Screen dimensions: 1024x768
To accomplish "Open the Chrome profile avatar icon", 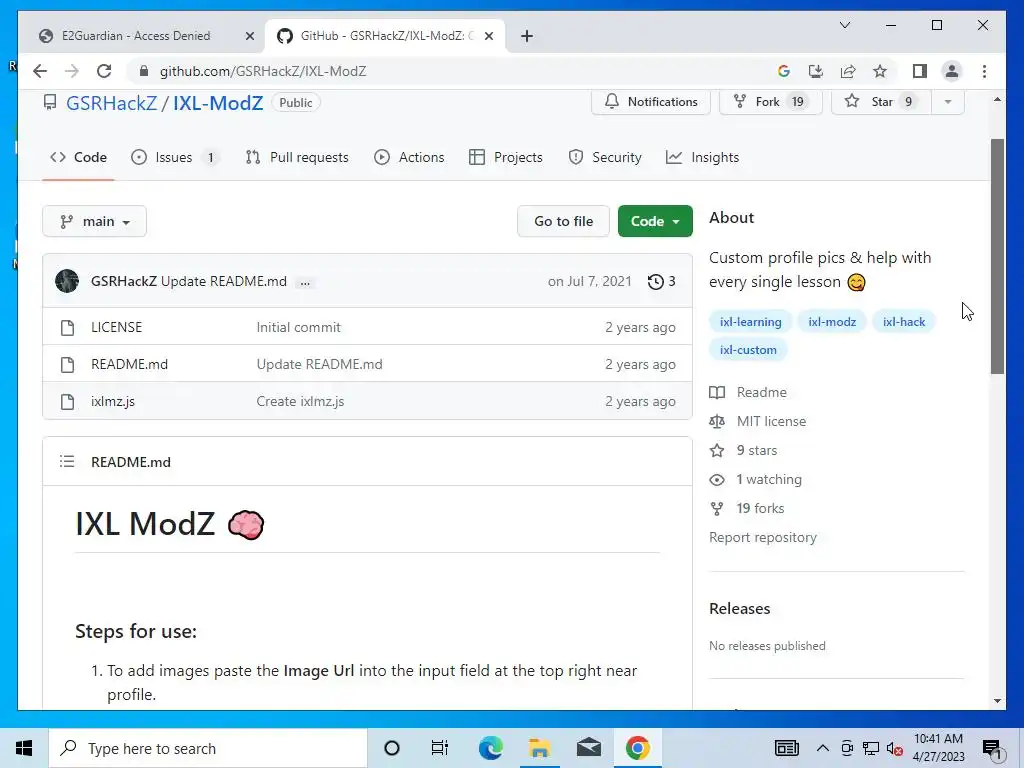I will point(952,71).
